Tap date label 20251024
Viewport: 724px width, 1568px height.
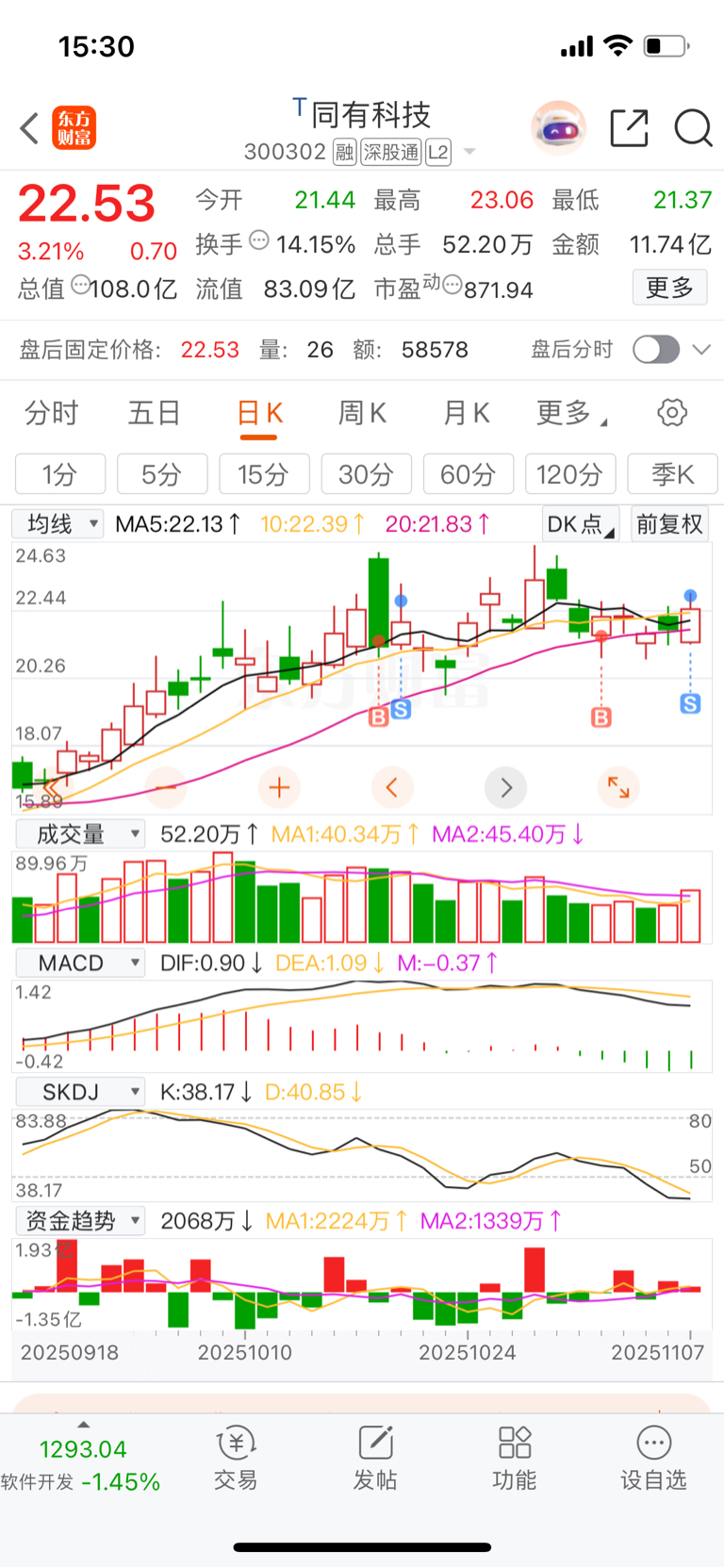[468, 1353]
